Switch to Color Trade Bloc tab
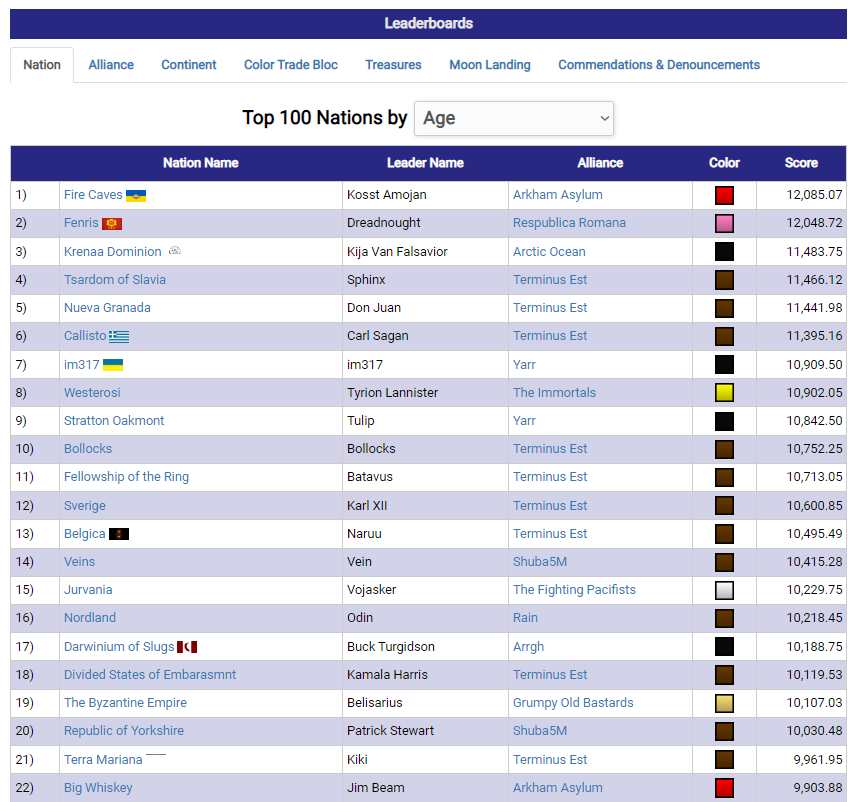Image resolution: width=848 pixels, height=802 pixels. 290,65
